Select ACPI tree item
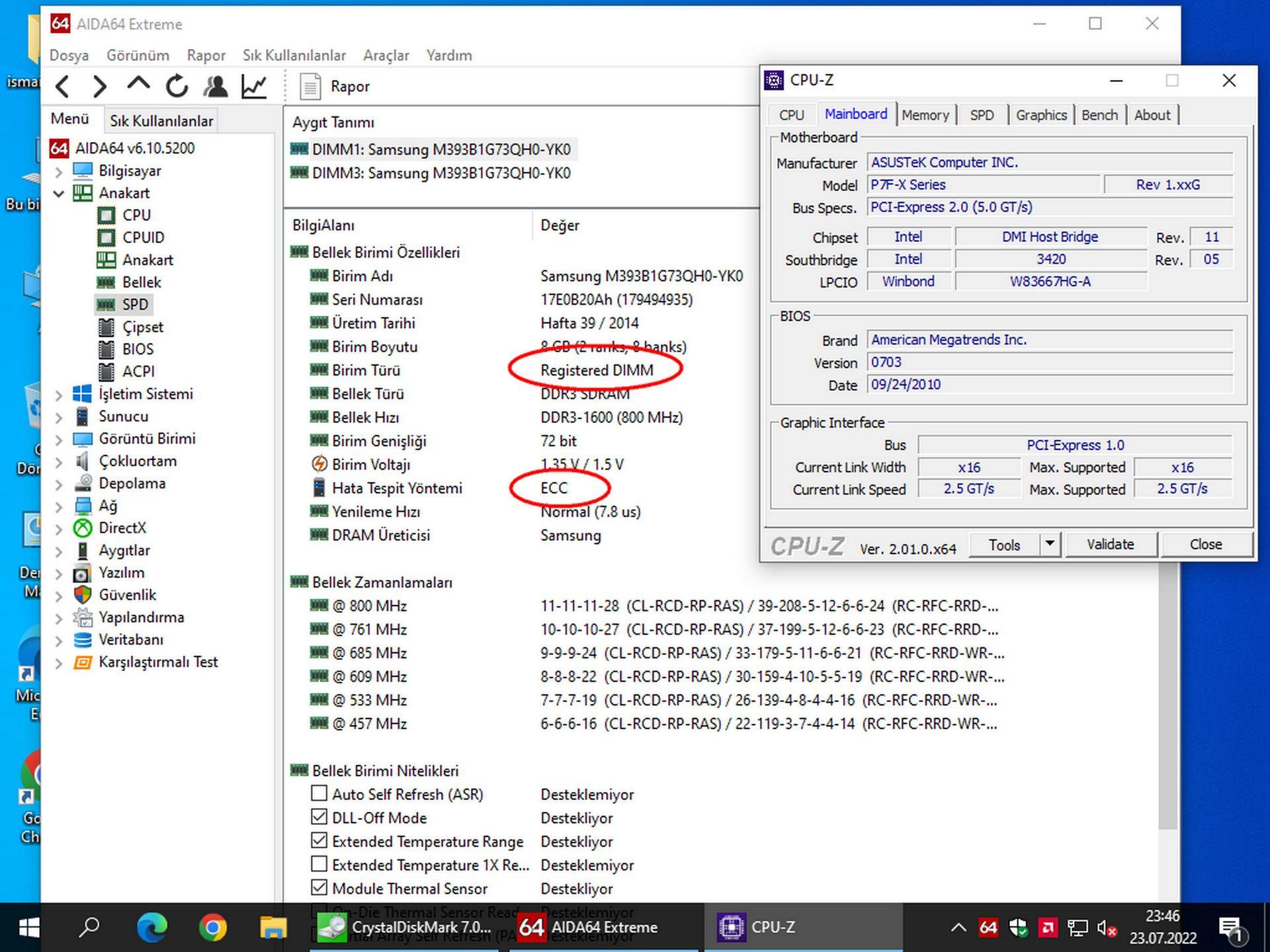The height and width of the screenshot is (952, 1270). click(138, 372)
